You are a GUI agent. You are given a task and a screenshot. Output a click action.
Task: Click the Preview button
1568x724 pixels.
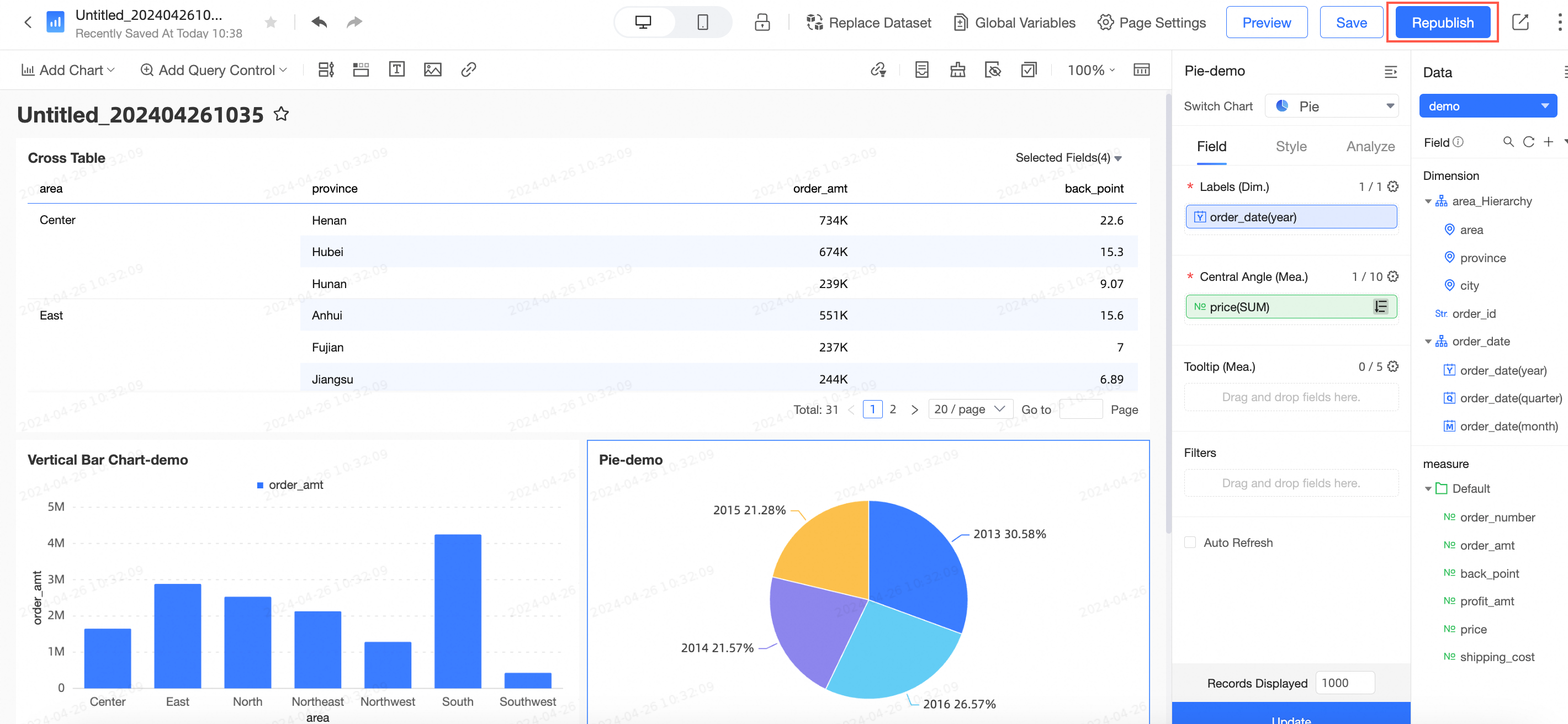pos(1266,23)
